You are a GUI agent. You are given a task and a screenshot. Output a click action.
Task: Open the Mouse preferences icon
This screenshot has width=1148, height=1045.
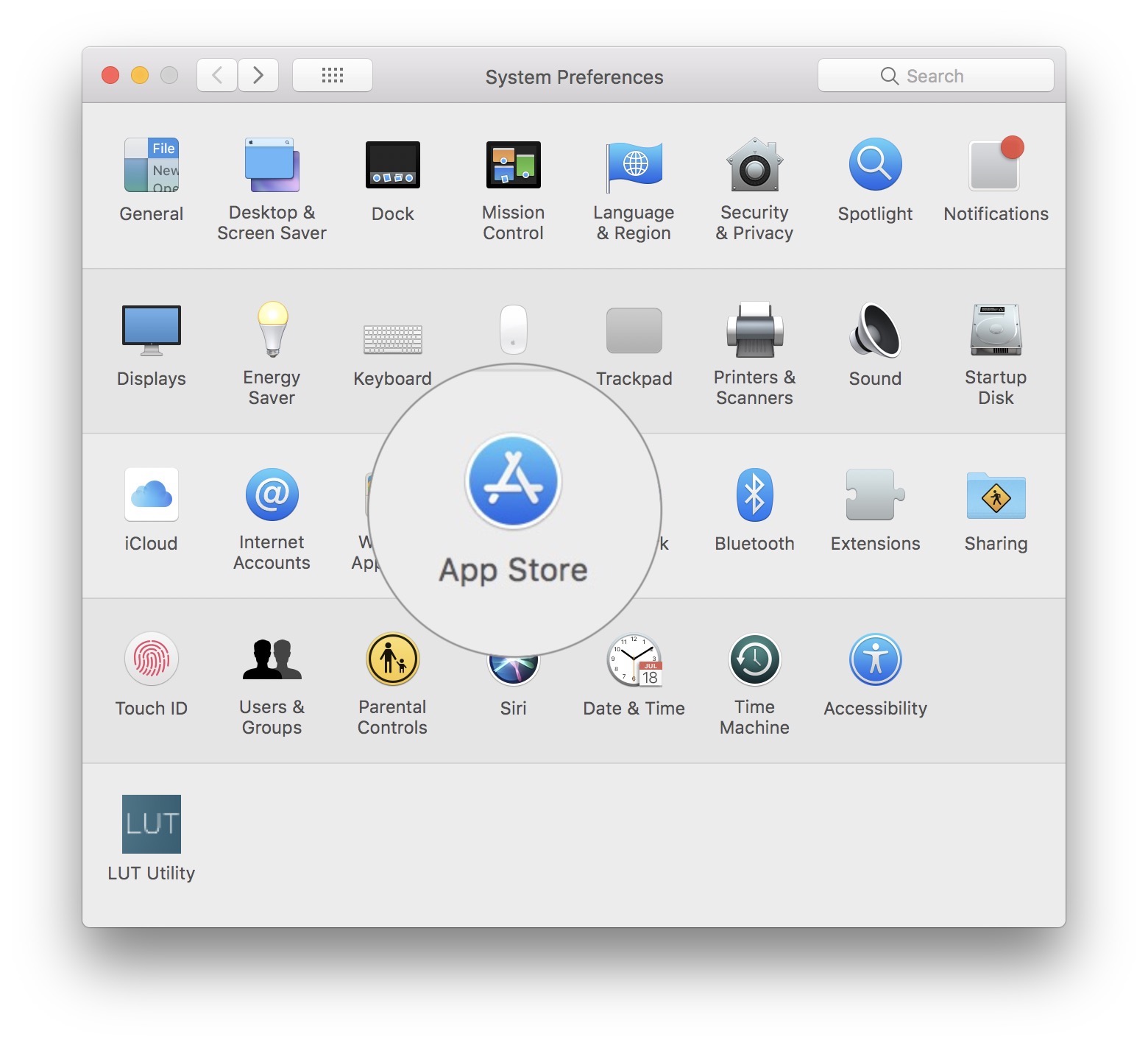click(514, 330)
